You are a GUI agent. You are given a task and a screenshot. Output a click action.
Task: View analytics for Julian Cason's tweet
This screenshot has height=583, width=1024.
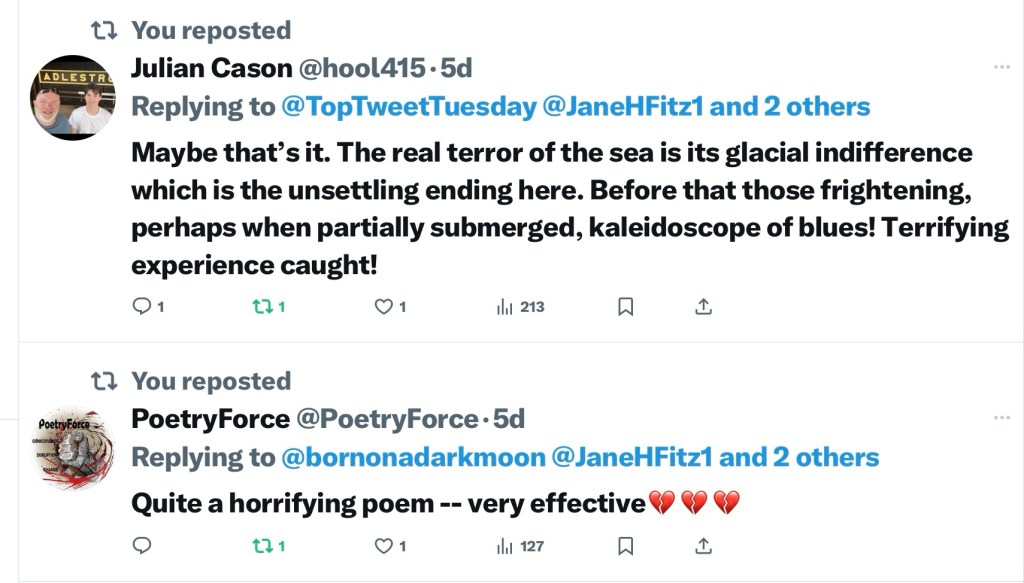point(505,307)
